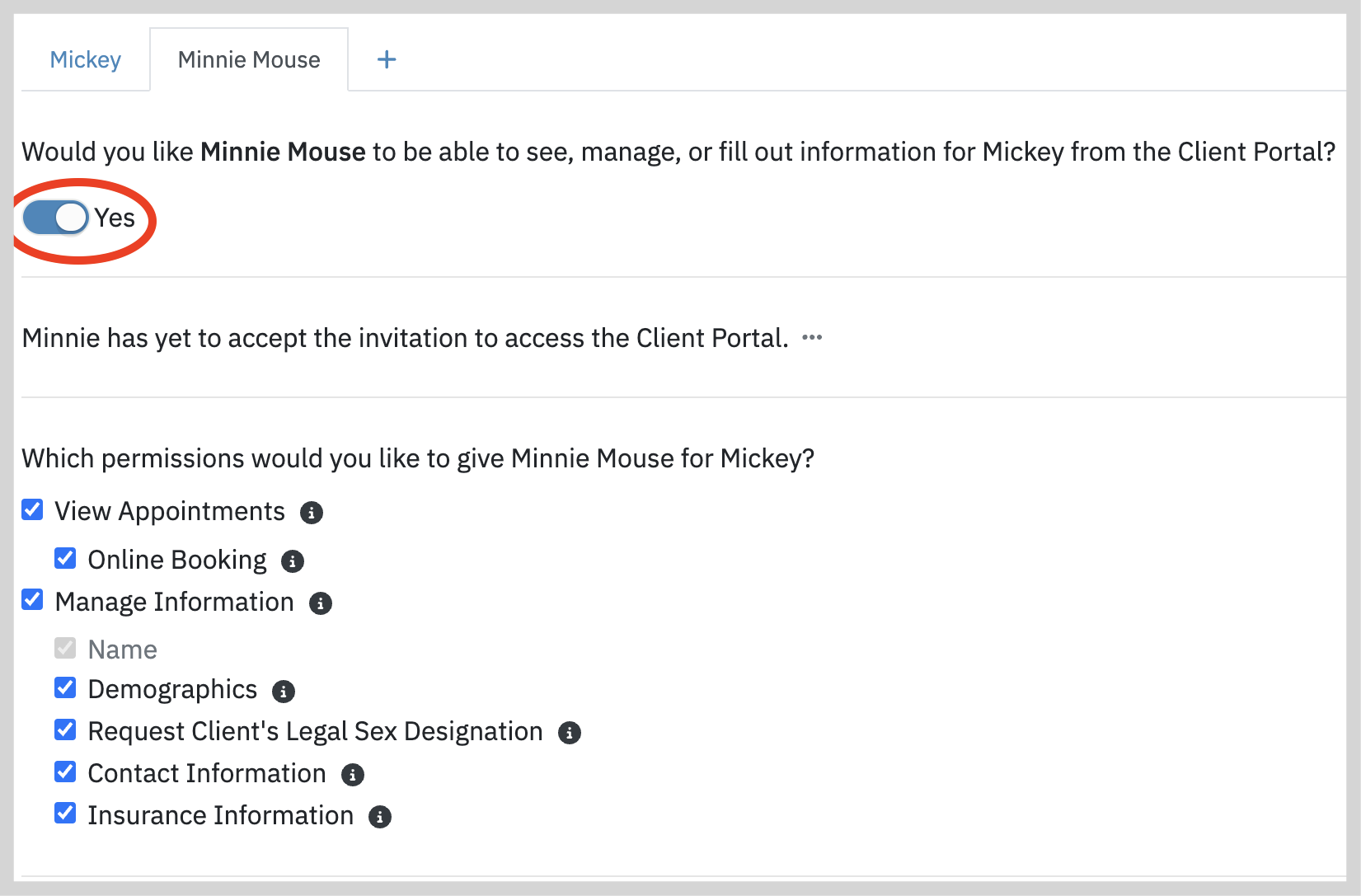Screen dimensions: 1361x896
Task: Open the three-dot menu beside invitation status
Action: [812, 337]
